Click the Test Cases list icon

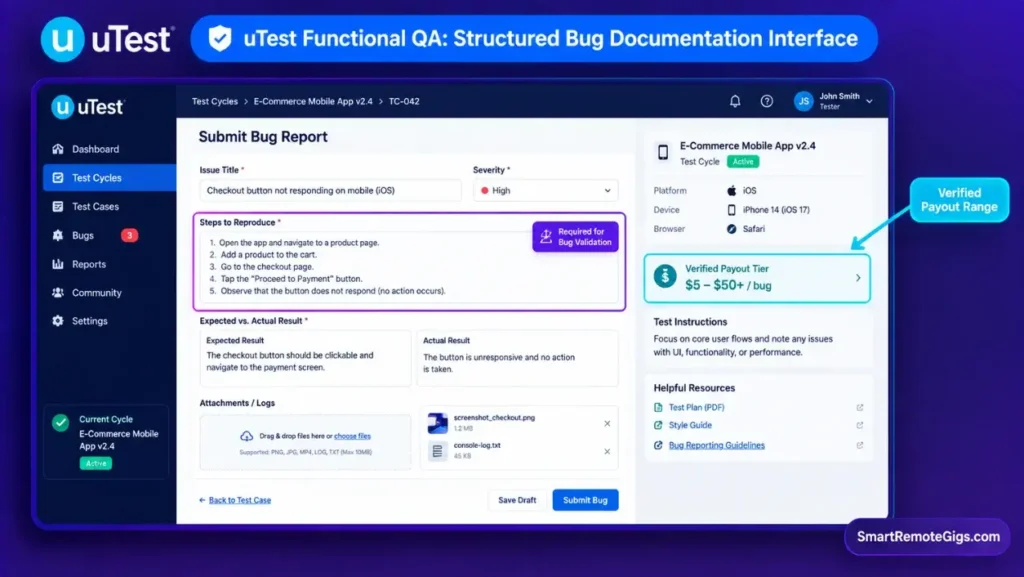click(x=58, y=206)
